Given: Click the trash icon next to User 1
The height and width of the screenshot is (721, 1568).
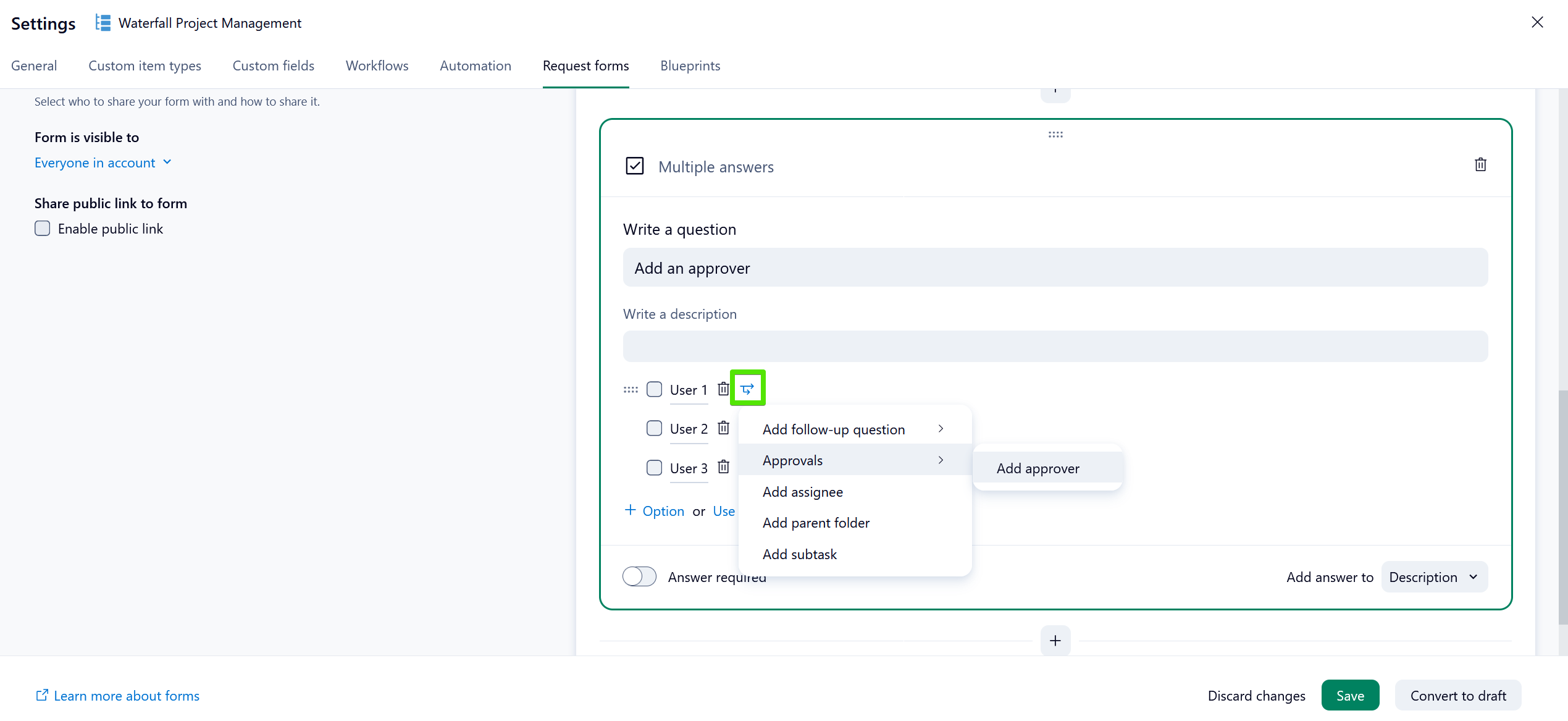Looking at the screenshot, I should [x=723, y=389].
